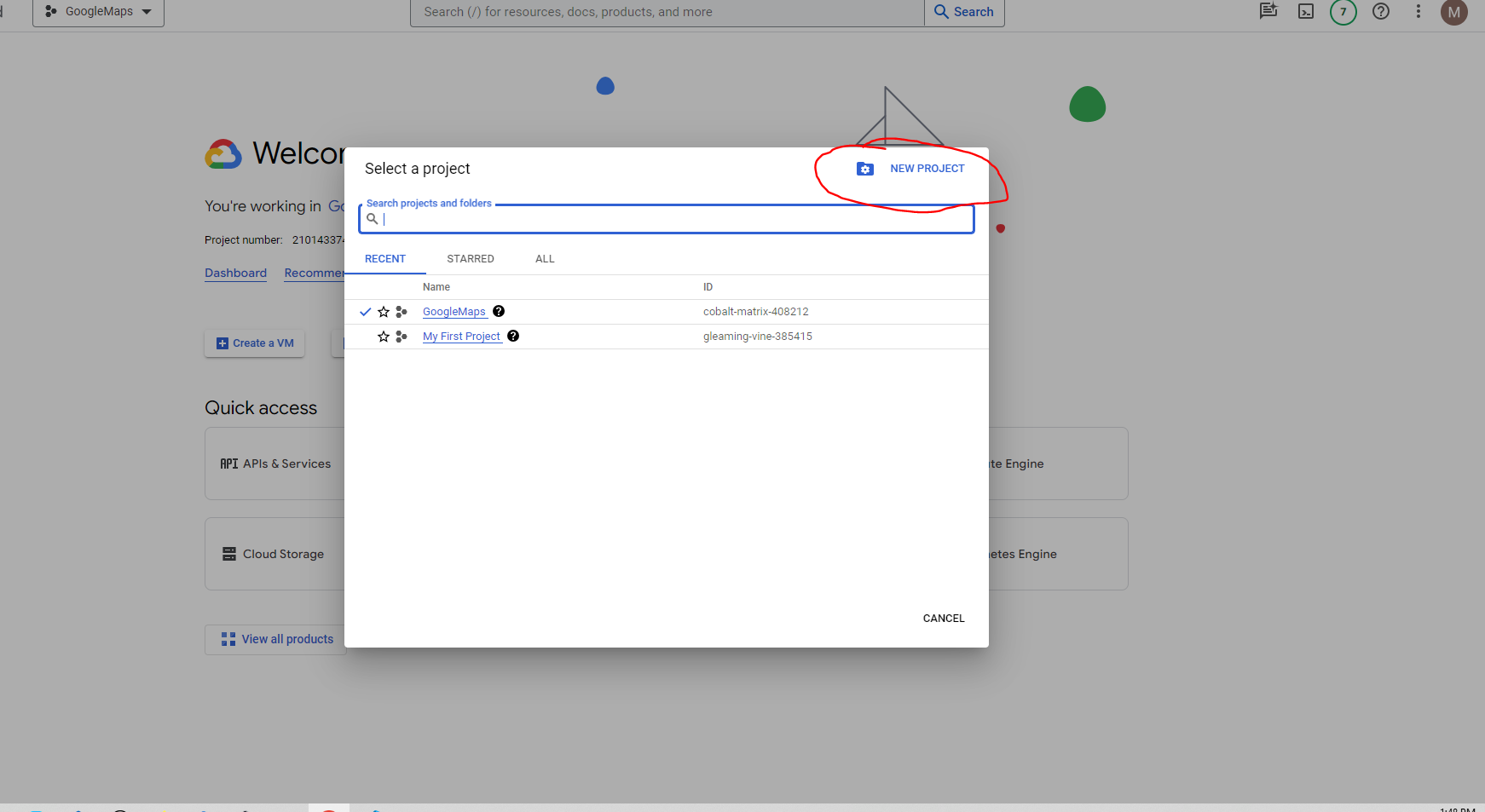Open the Dashboard tab link
Viewport: 1485px width, 812px height.
(235, 273)
